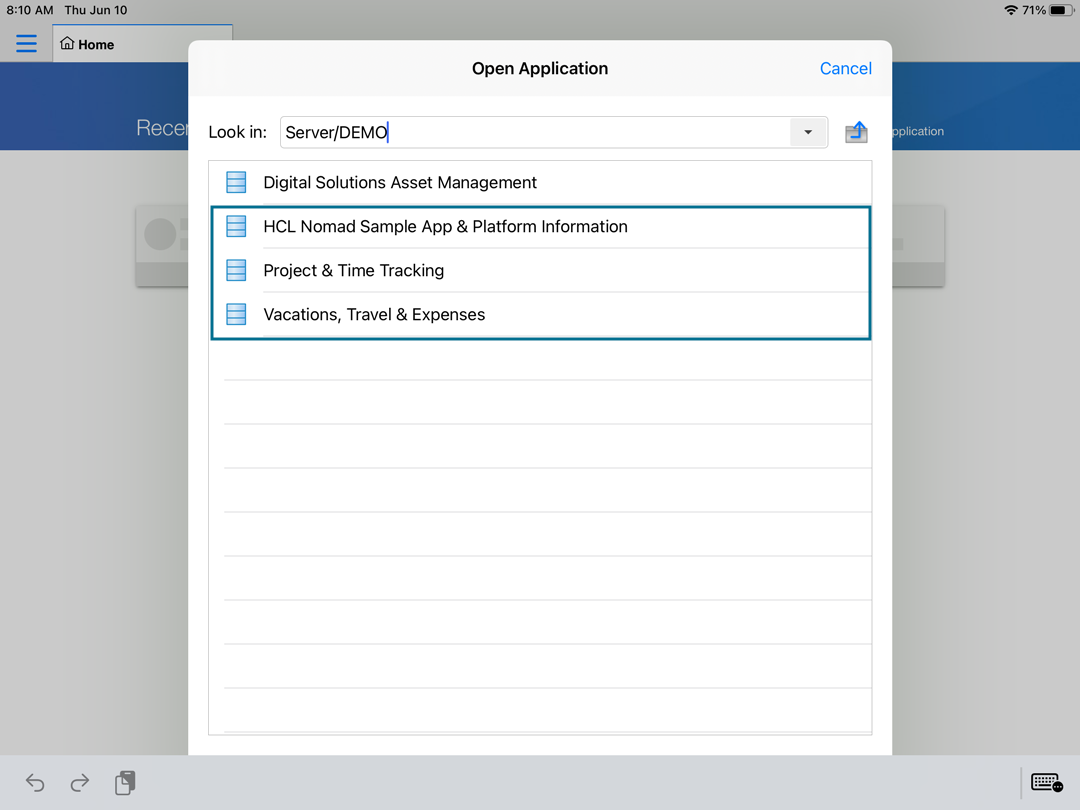Check the Wi-Fi status icon
Image resolution: width=1080 pixels, height=810 pixels.
pyautogui.click(x=1010, y=10)
